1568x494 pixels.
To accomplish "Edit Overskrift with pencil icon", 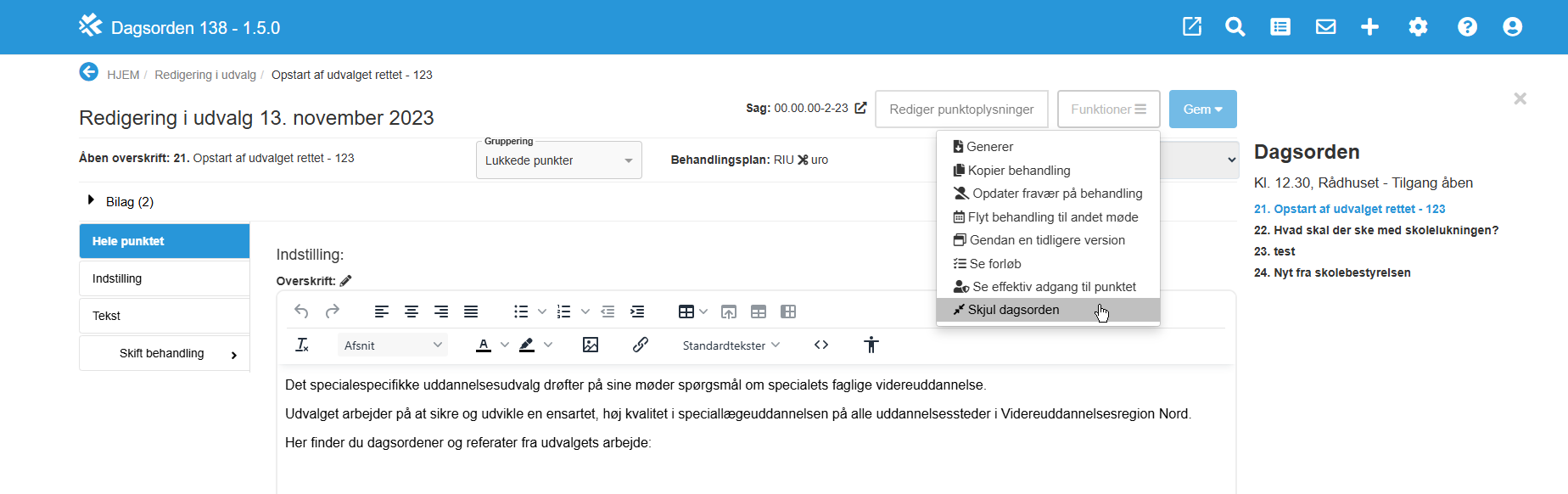I will tap(346, 281).
